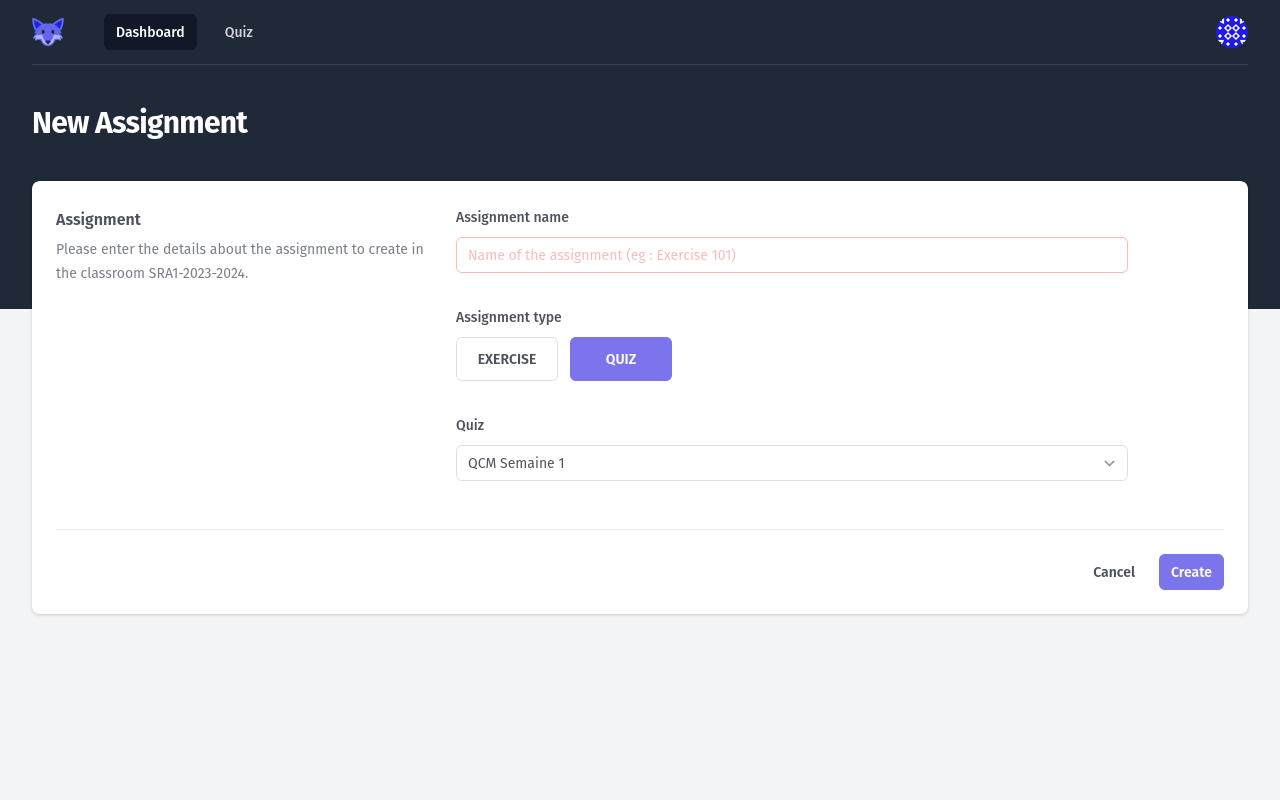This screenshot has width=1280, height=800.
Task: Select QUIZ assignment type
Action: click(621, 359)
